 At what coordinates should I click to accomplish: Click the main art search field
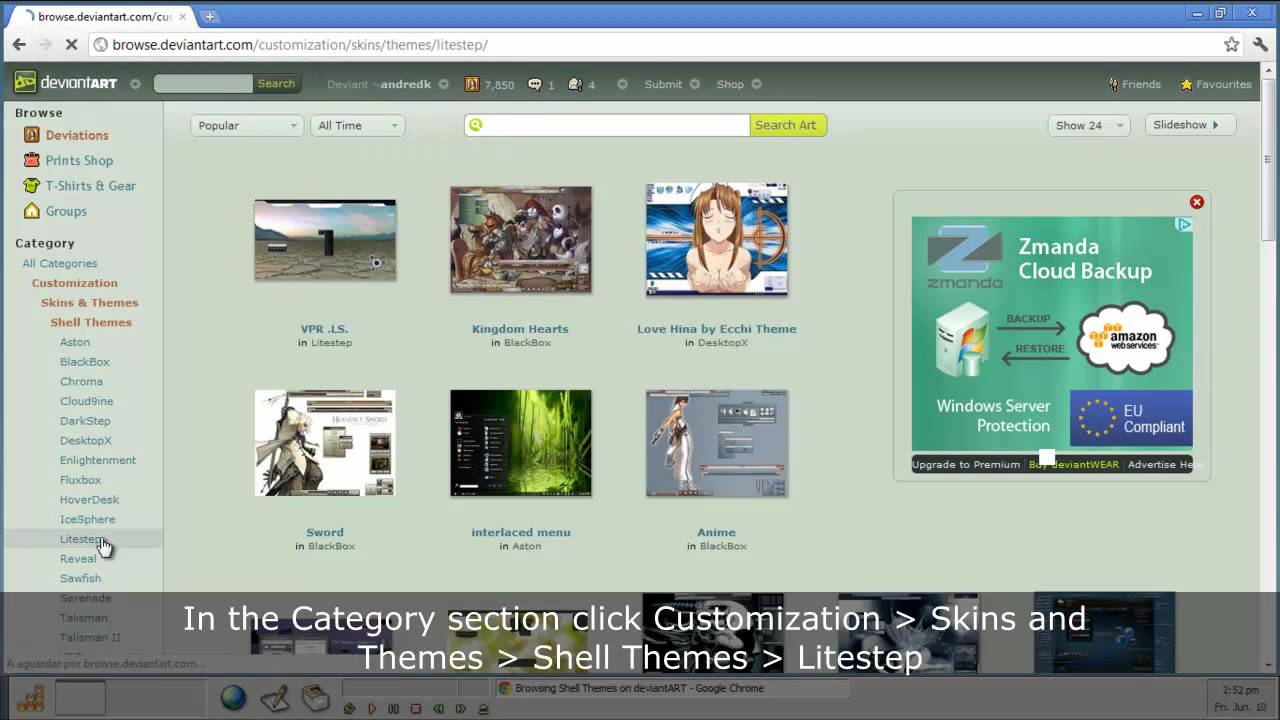click(607, 125)
